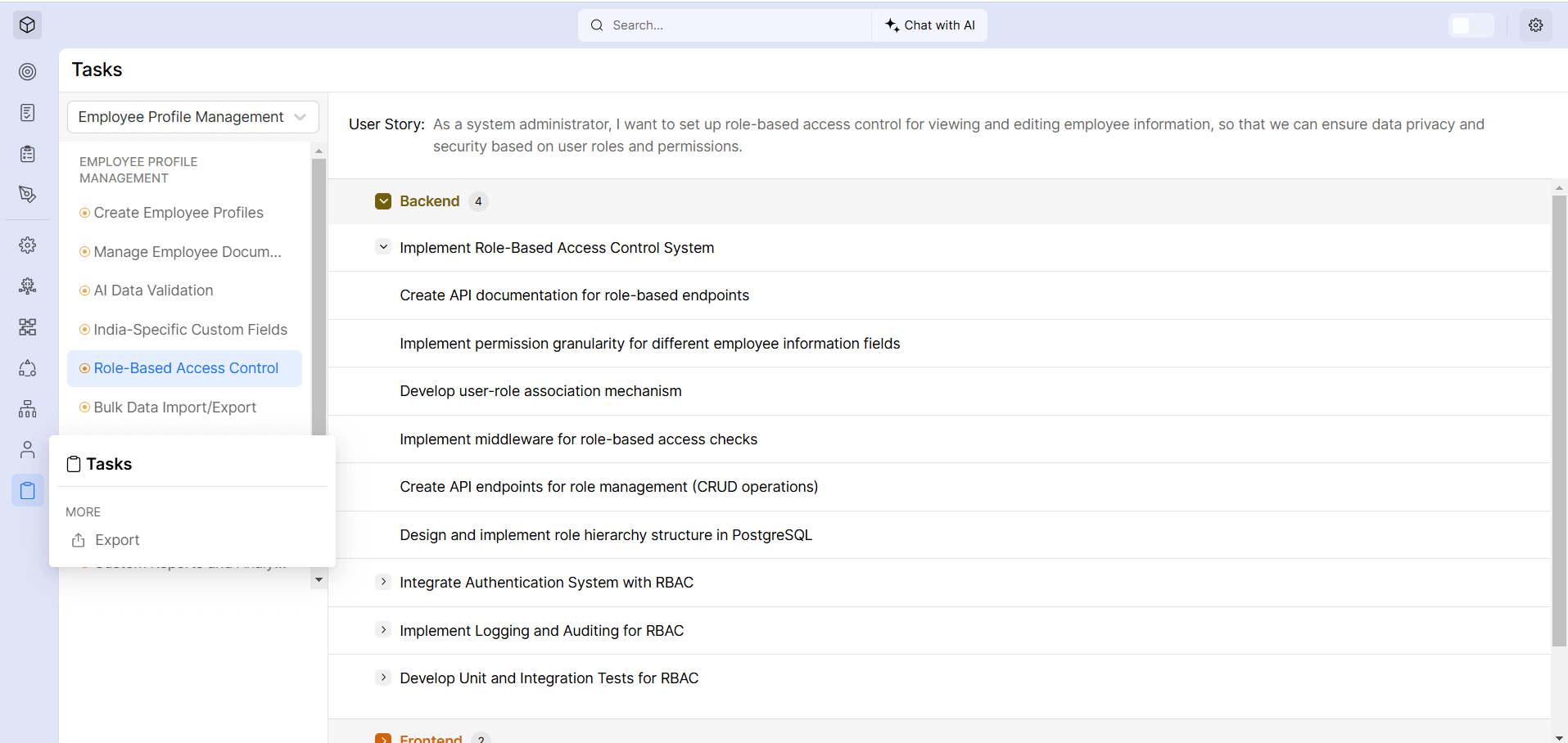This screenshot has width=1568, height=743.
Task: Expand Implement Logging and Auditing for RBAC
Action: coord(383,630)
